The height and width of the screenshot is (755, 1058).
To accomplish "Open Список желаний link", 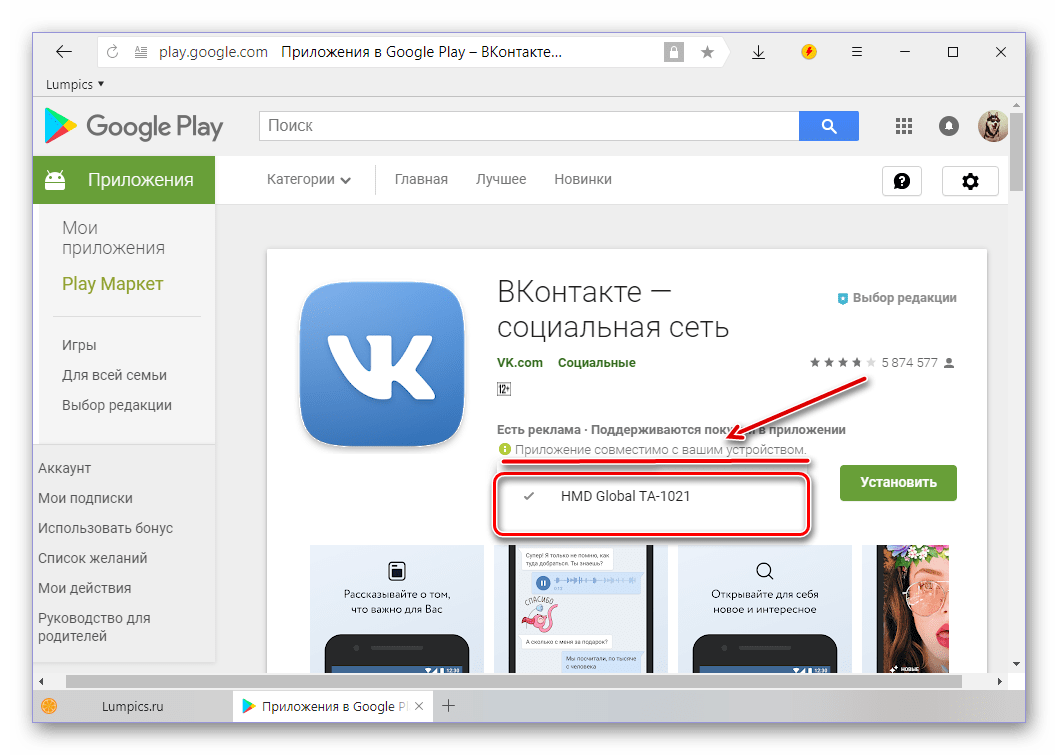I will pyautogui.click(x=92, y=559).
